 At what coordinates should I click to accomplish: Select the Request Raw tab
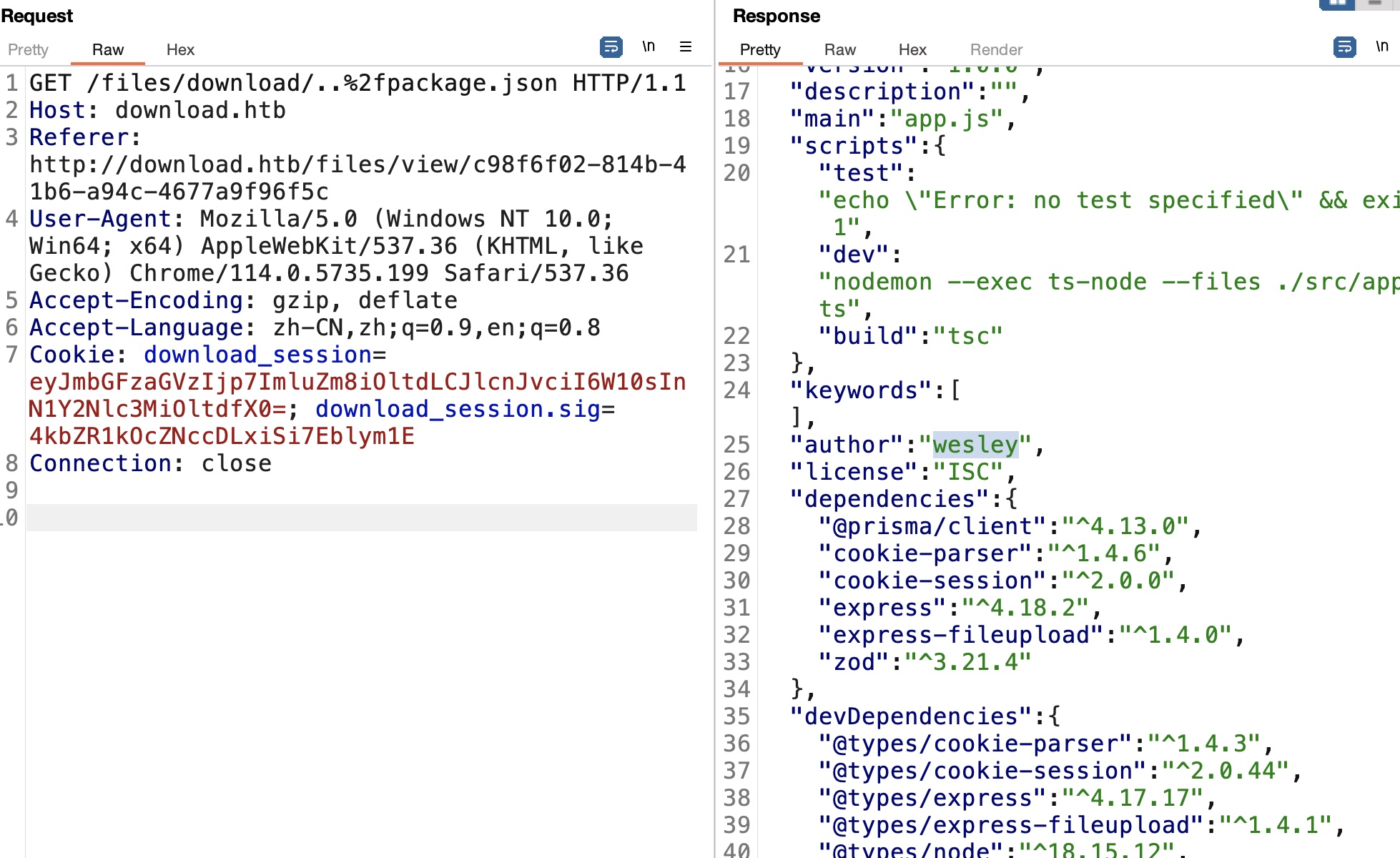[x=108, y=50]
